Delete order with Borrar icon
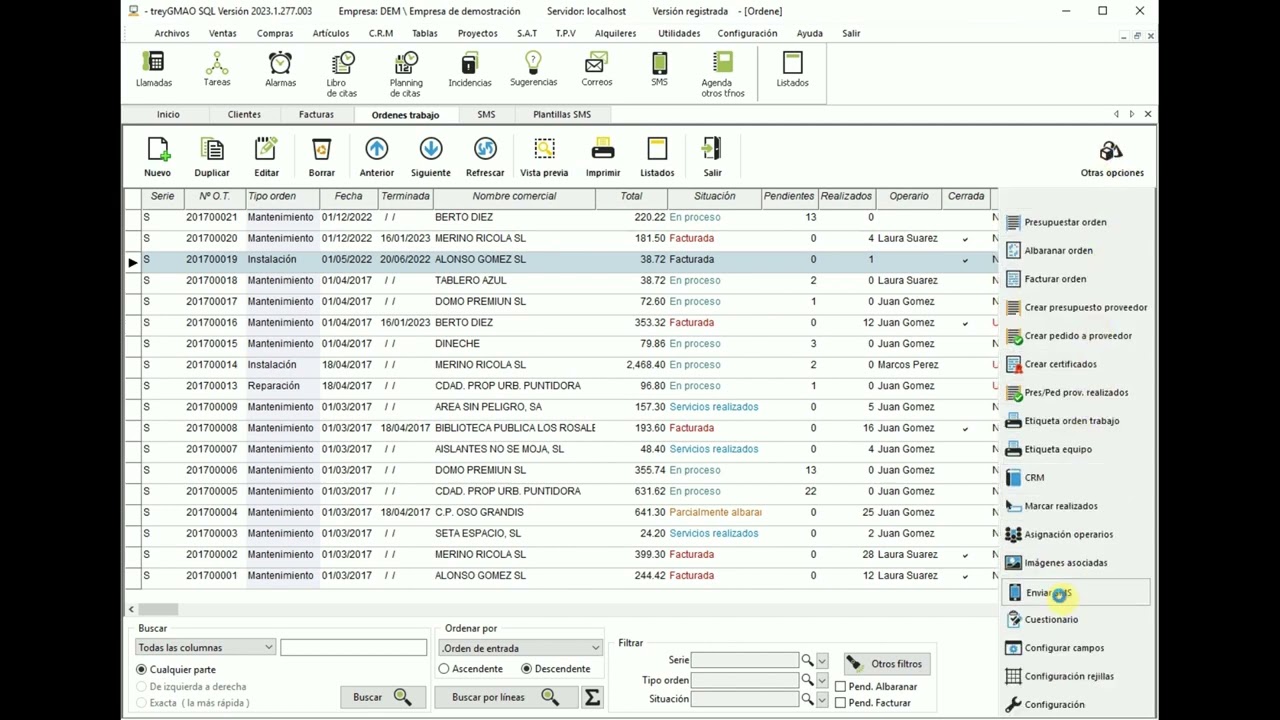Viewport: 1280px width, 720px height. point(321,158)
